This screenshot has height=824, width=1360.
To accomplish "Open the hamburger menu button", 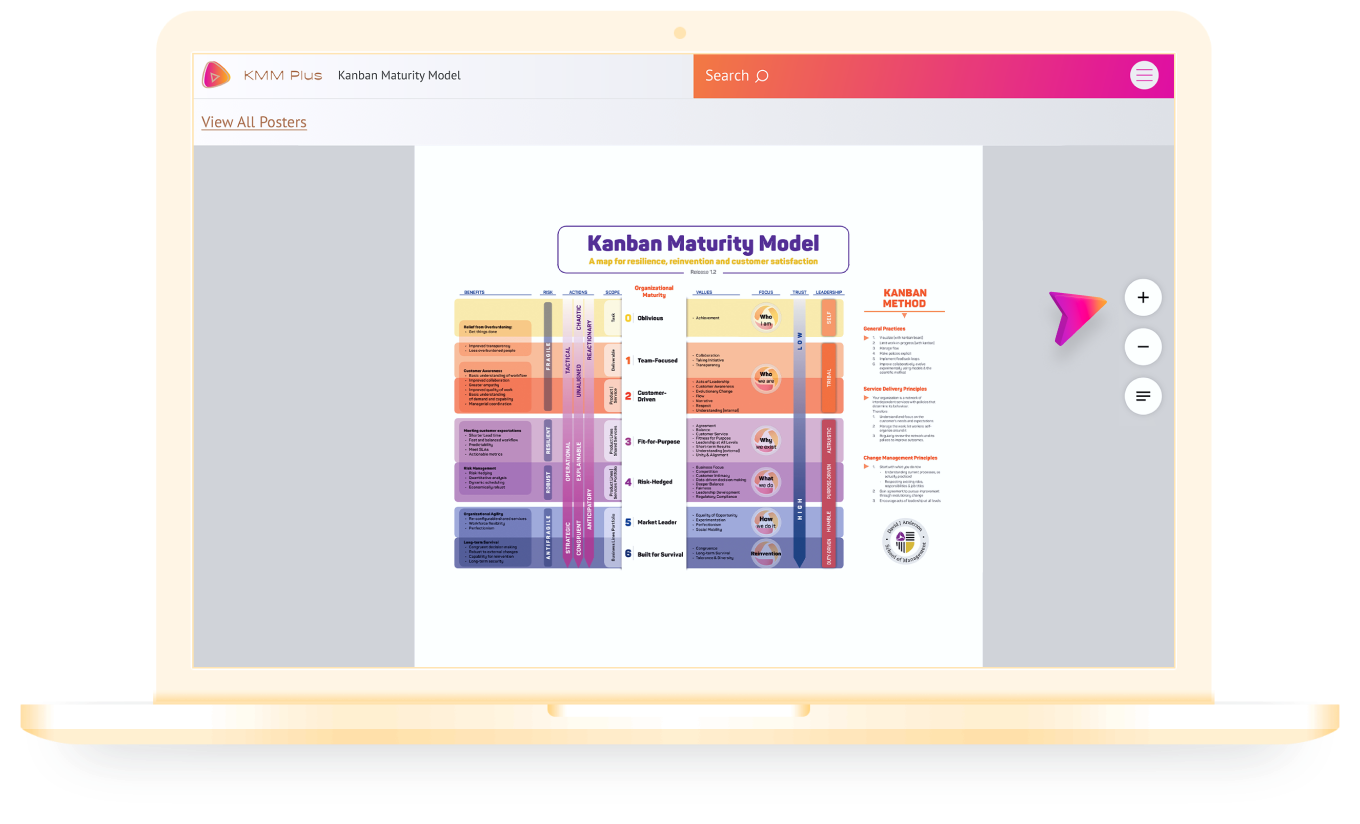I will (1144, 75).
